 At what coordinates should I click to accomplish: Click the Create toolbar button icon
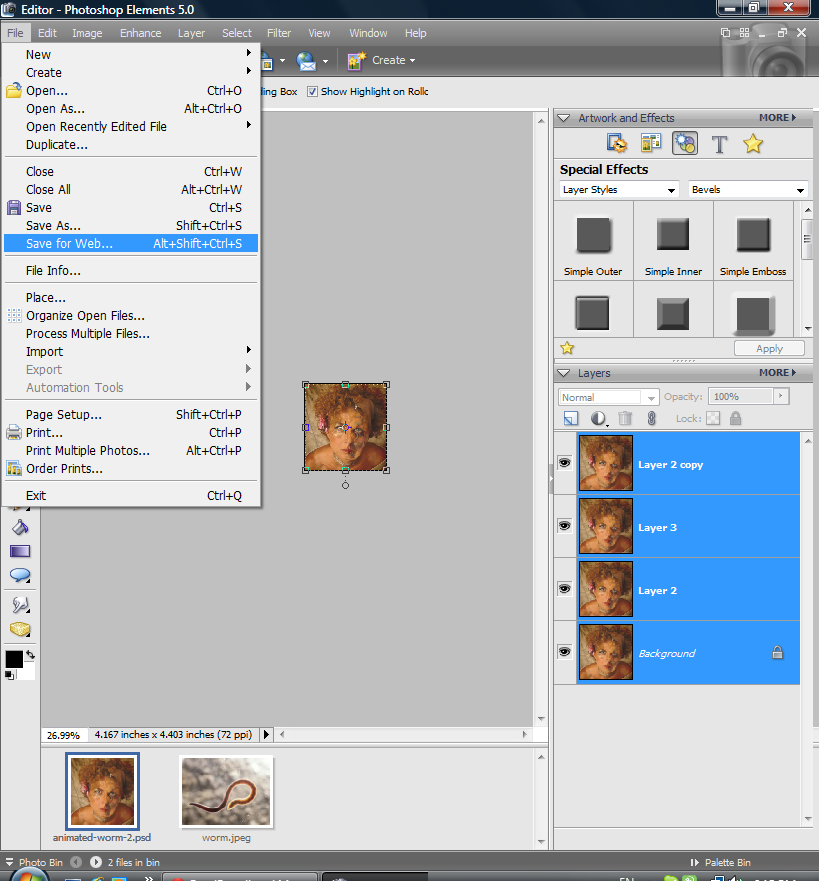point(356,60)
